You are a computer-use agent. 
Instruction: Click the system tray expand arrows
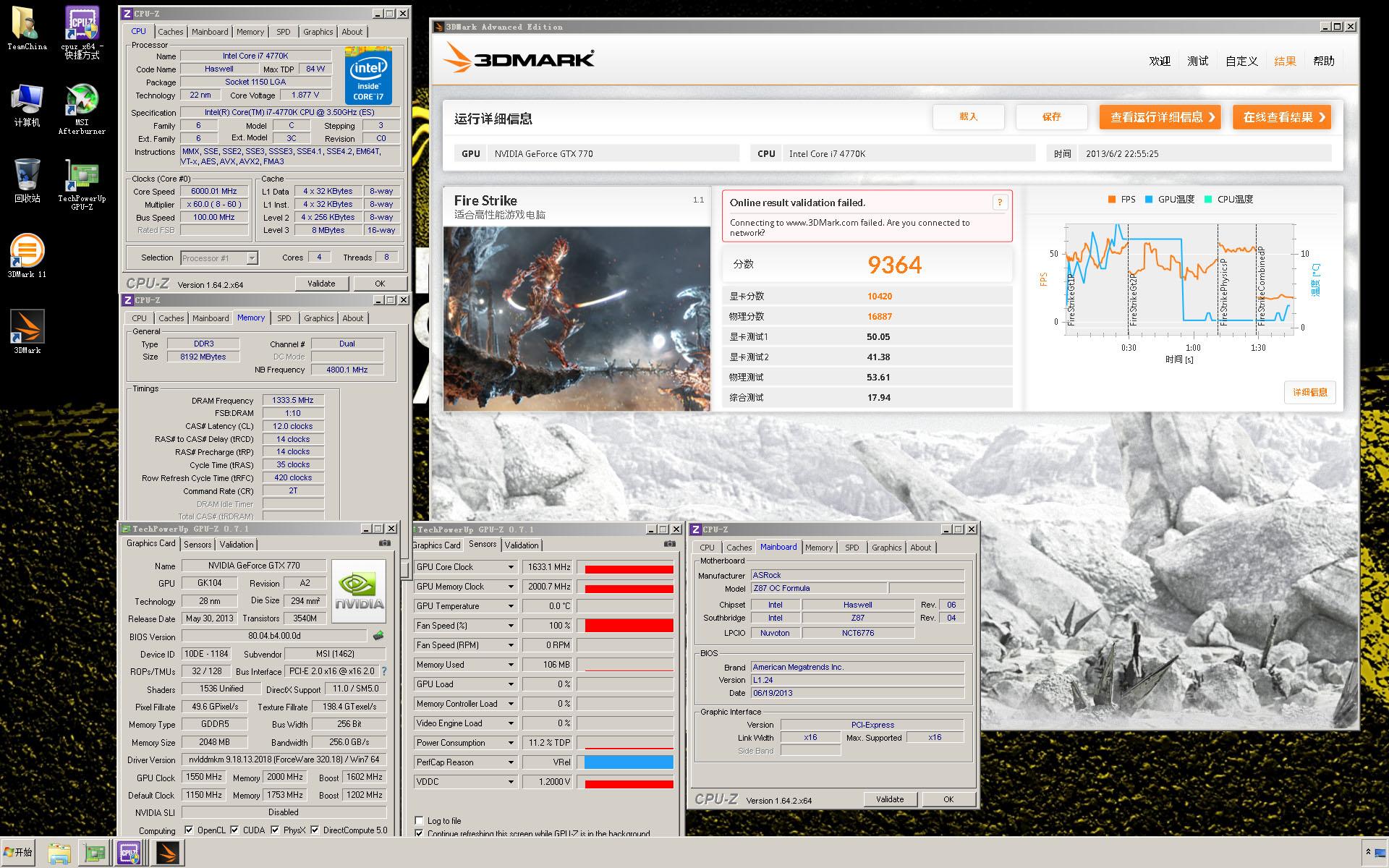[x=1367, y=853]
